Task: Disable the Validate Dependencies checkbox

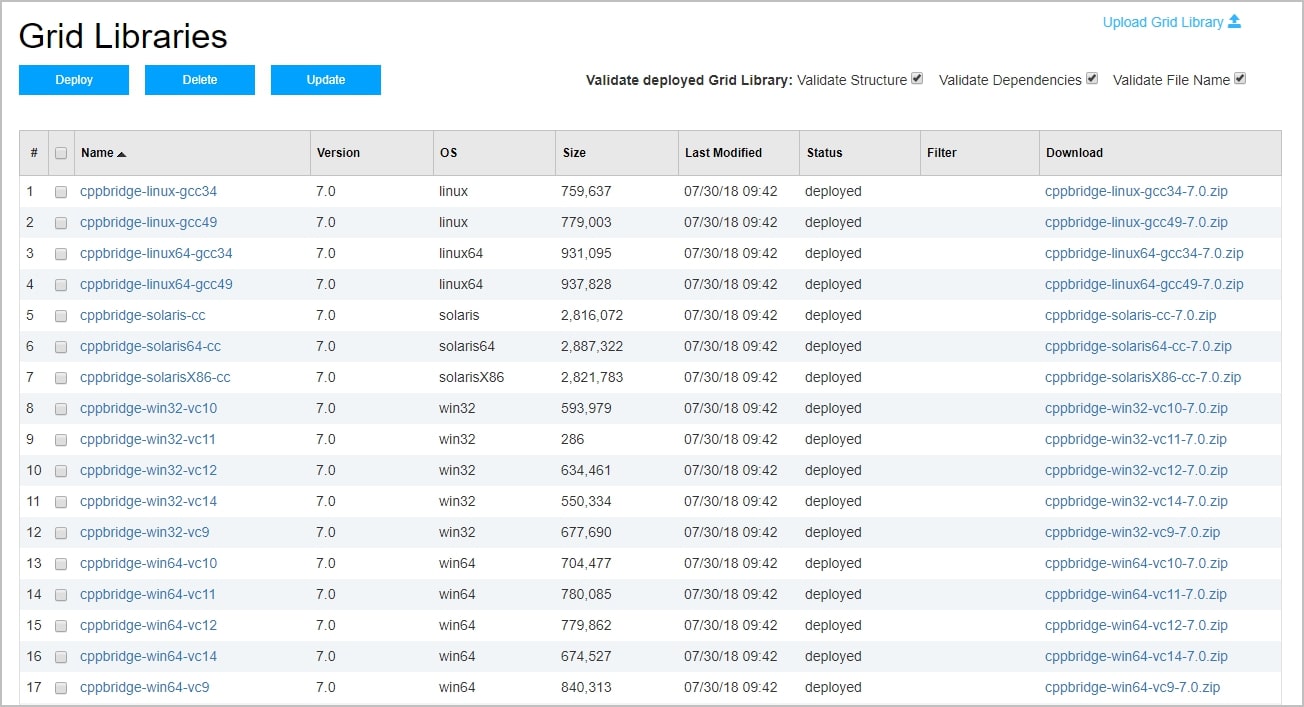Action: pyautogui.click(x=1092, y=79)
